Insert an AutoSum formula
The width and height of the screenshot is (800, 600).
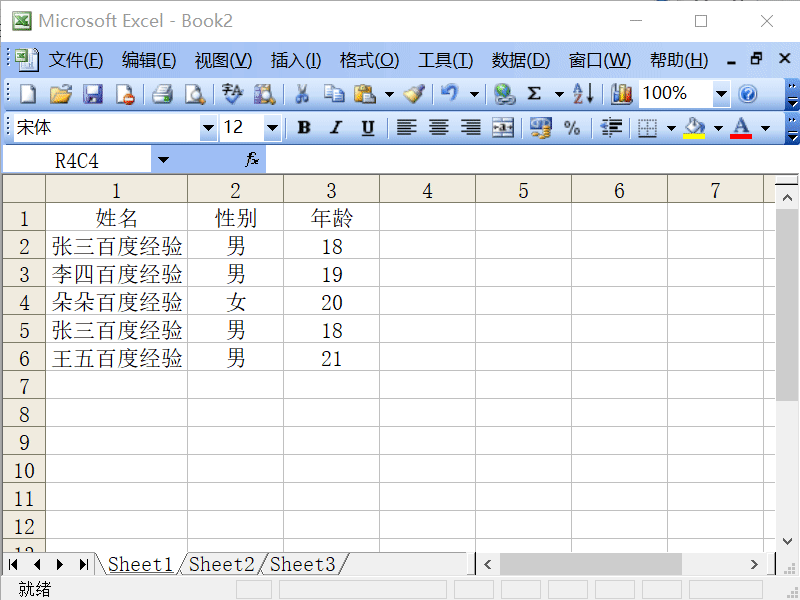(536, 93)
